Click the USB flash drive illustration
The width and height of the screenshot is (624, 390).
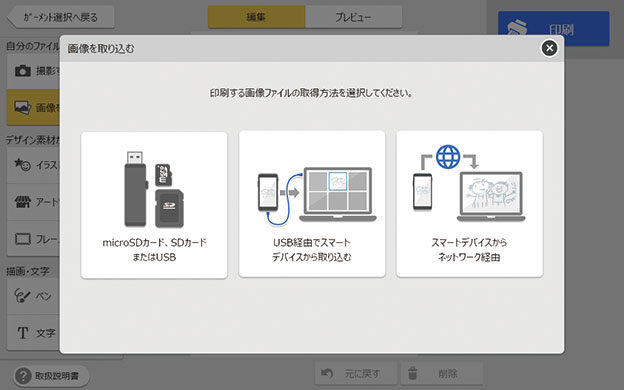(x=135, y=189)
